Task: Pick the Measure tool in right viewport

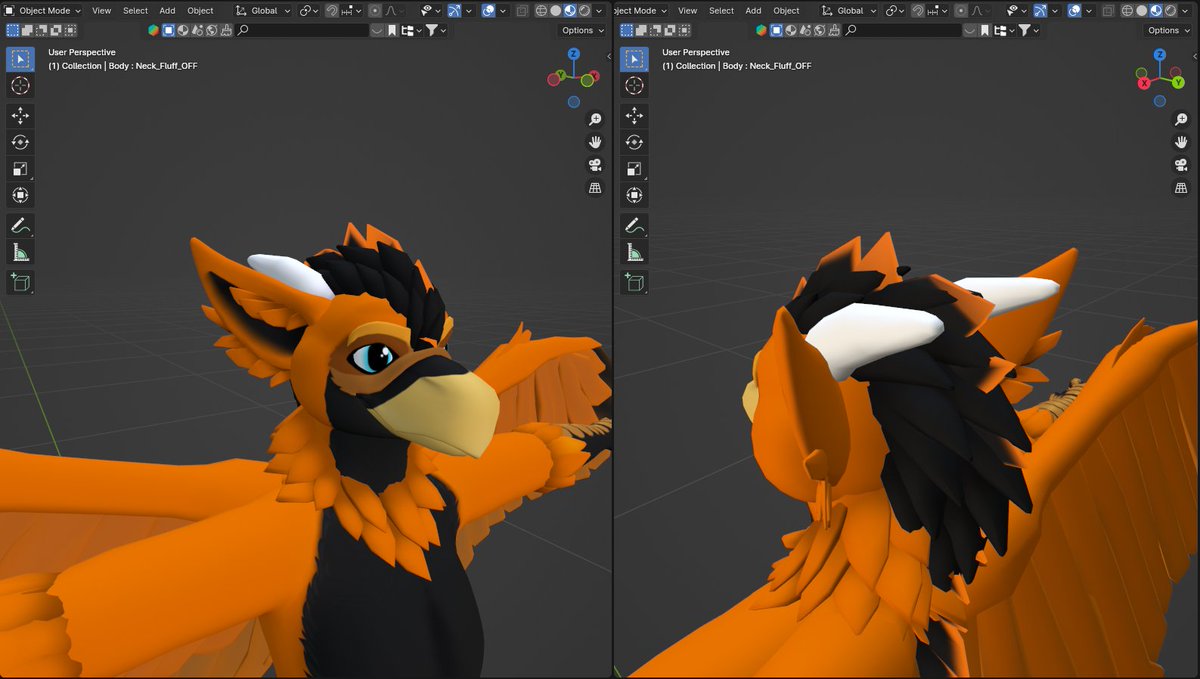Action: pos(633,252)
